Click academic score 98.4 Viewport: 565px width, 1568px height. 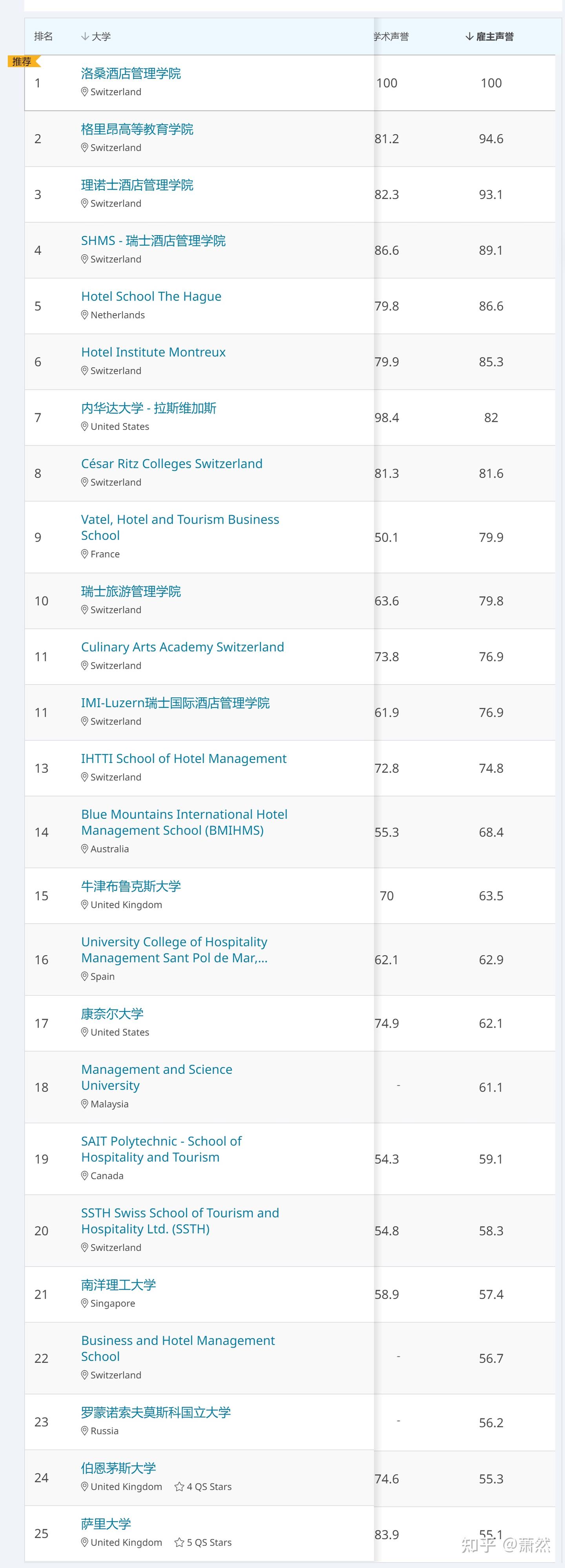[387, 418]
